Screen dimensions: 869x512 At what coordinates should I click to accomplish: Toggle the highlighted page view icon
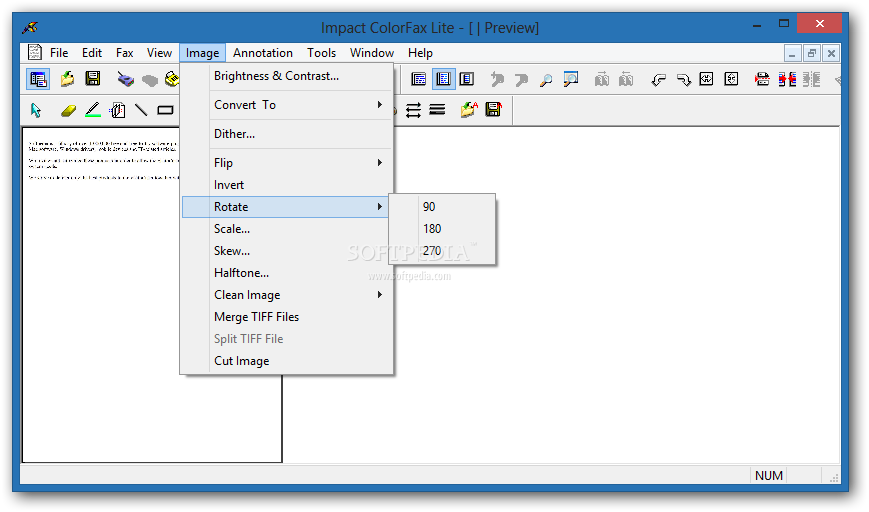click(x=443, y=79)
